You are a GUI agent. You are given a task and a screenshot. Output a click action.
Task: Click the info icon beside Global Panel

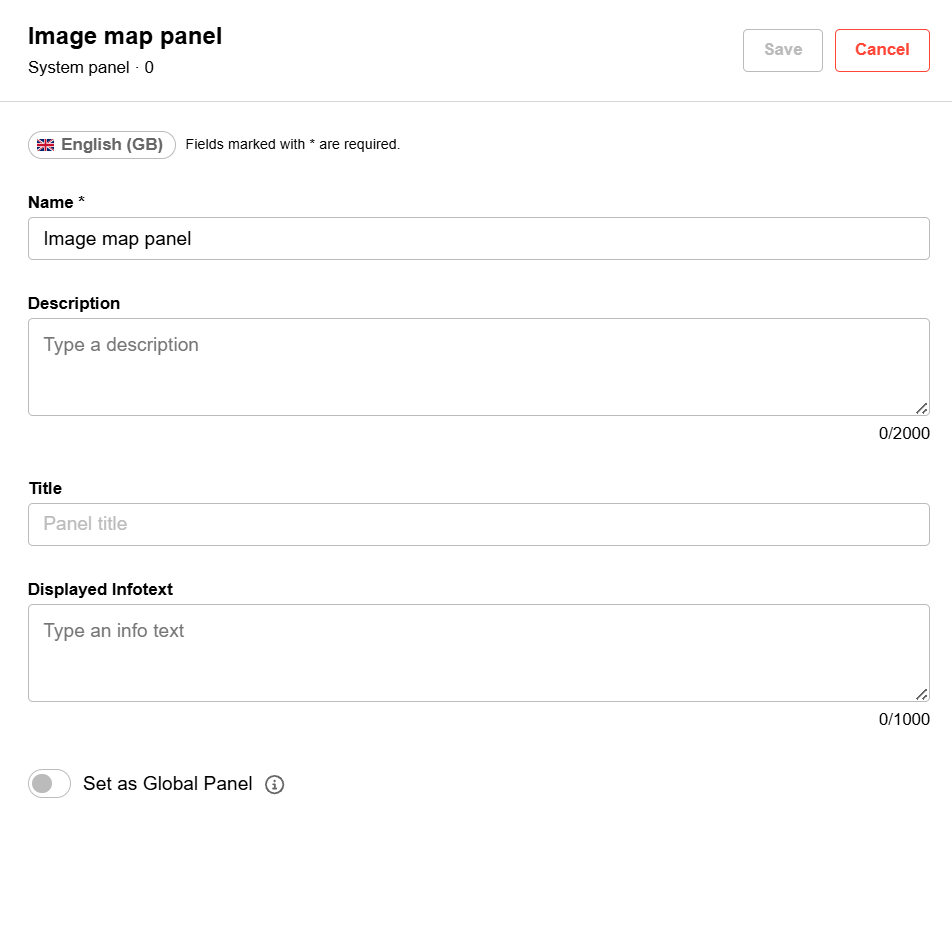click(275, 785)
